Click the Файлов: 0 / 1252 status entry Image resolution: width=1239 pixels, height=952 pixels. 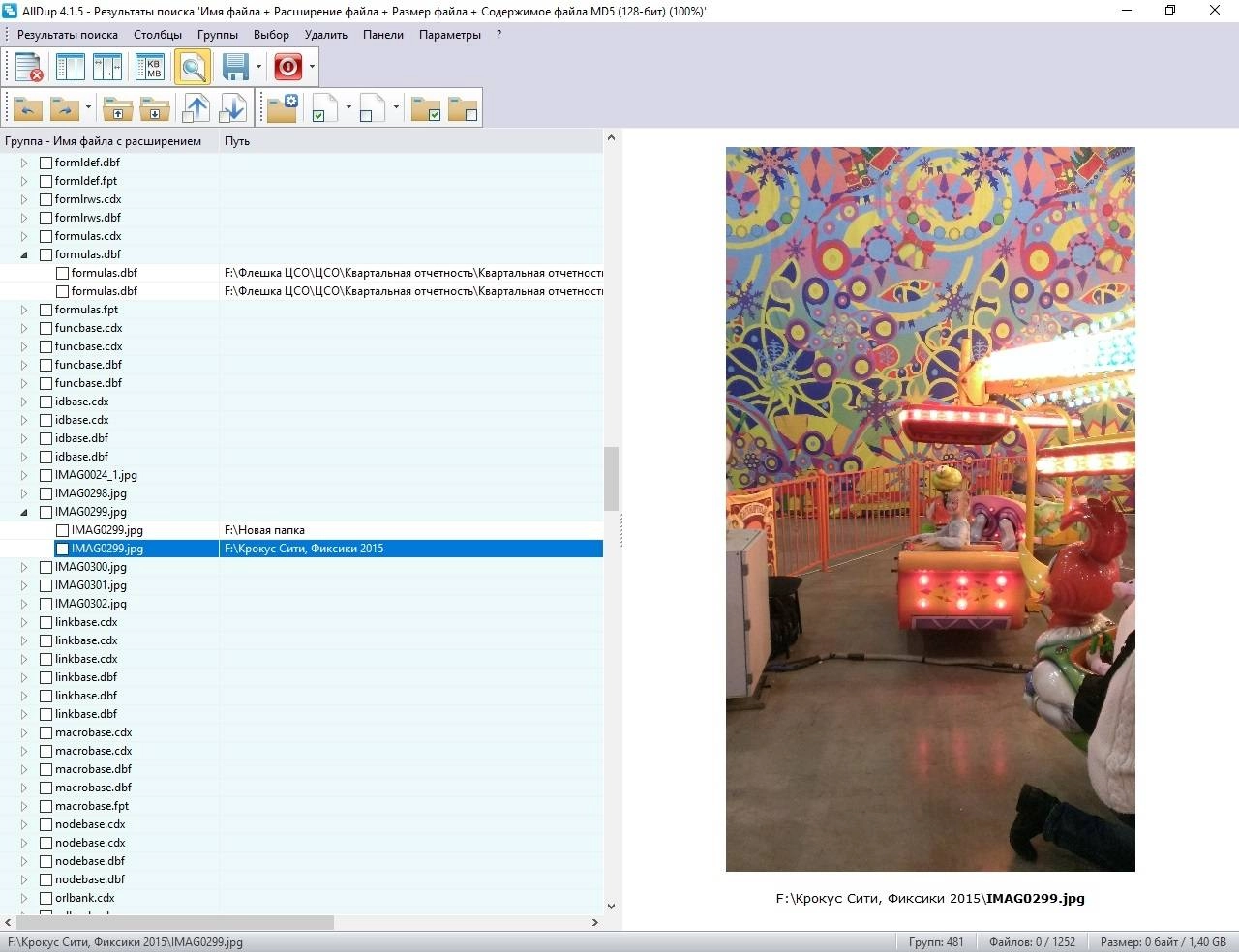click(1032, 942)
